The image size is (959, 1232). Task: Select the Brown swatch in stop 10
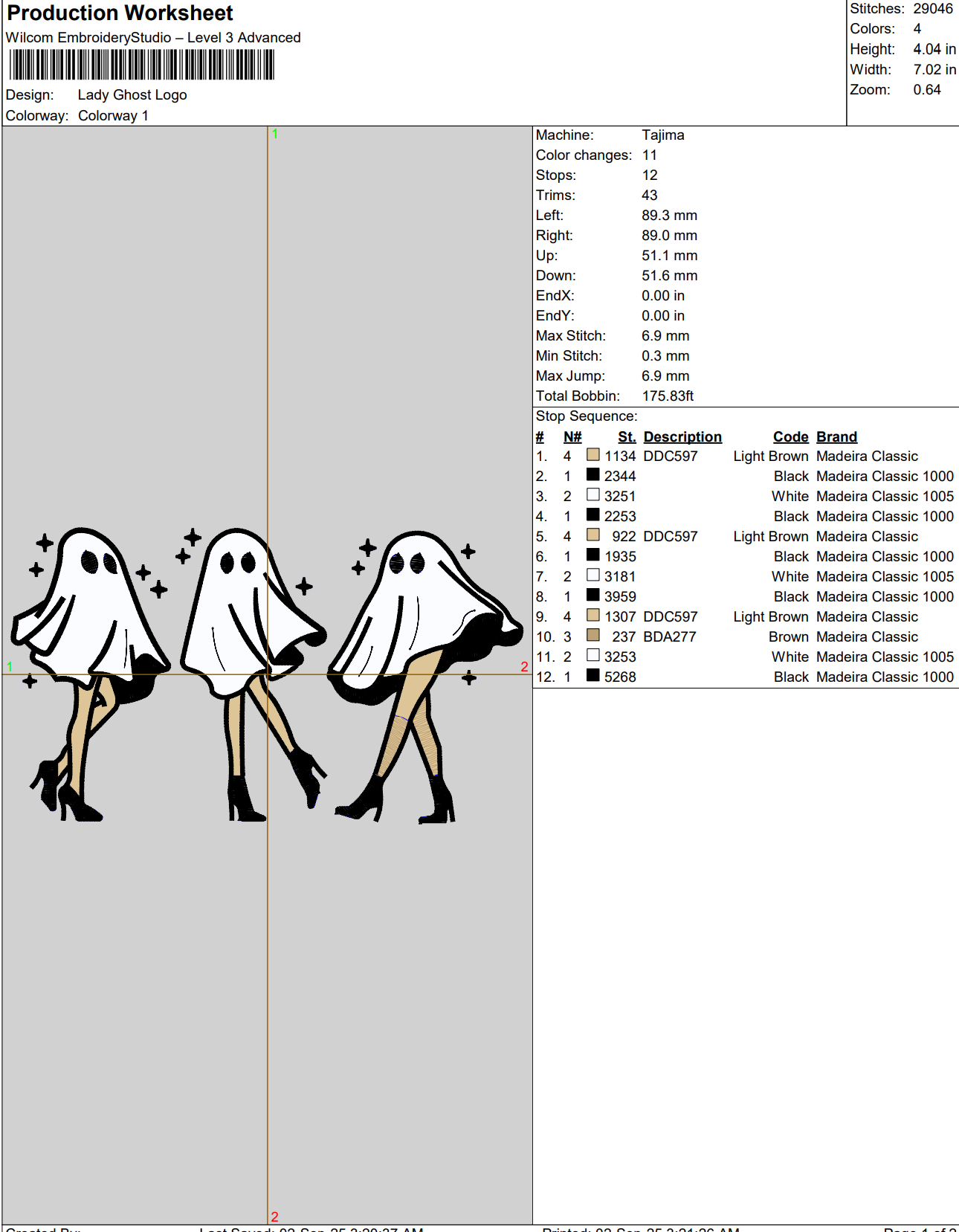pos(592,636)
